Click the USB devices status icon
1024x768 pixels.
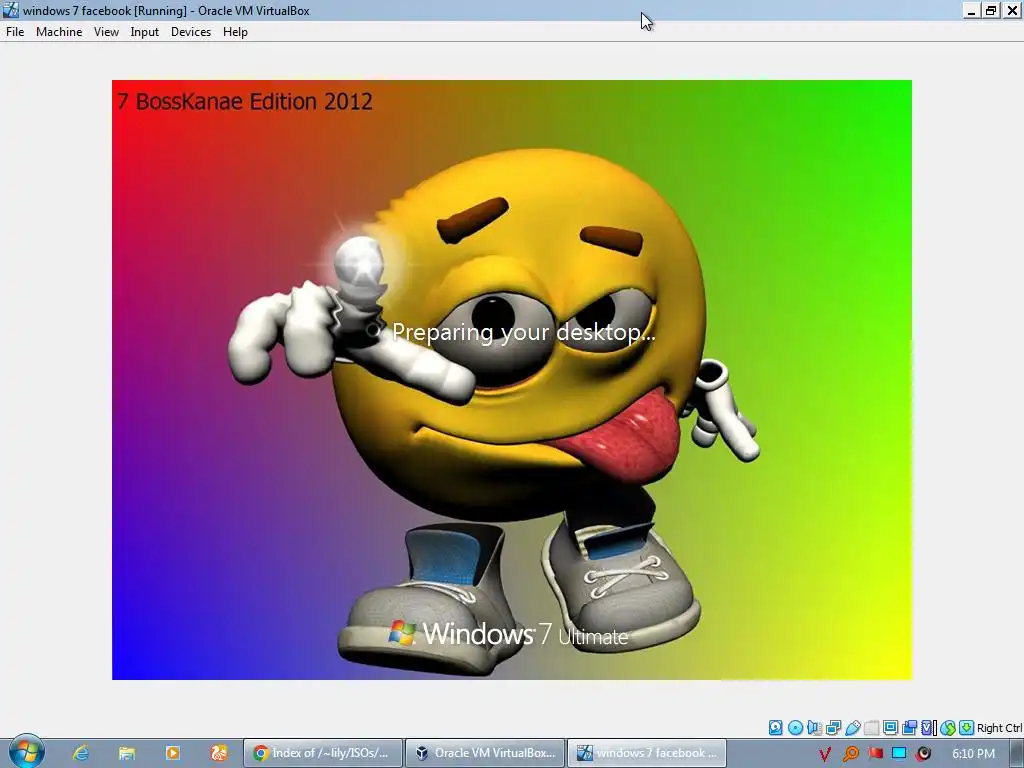coord(852,727)
